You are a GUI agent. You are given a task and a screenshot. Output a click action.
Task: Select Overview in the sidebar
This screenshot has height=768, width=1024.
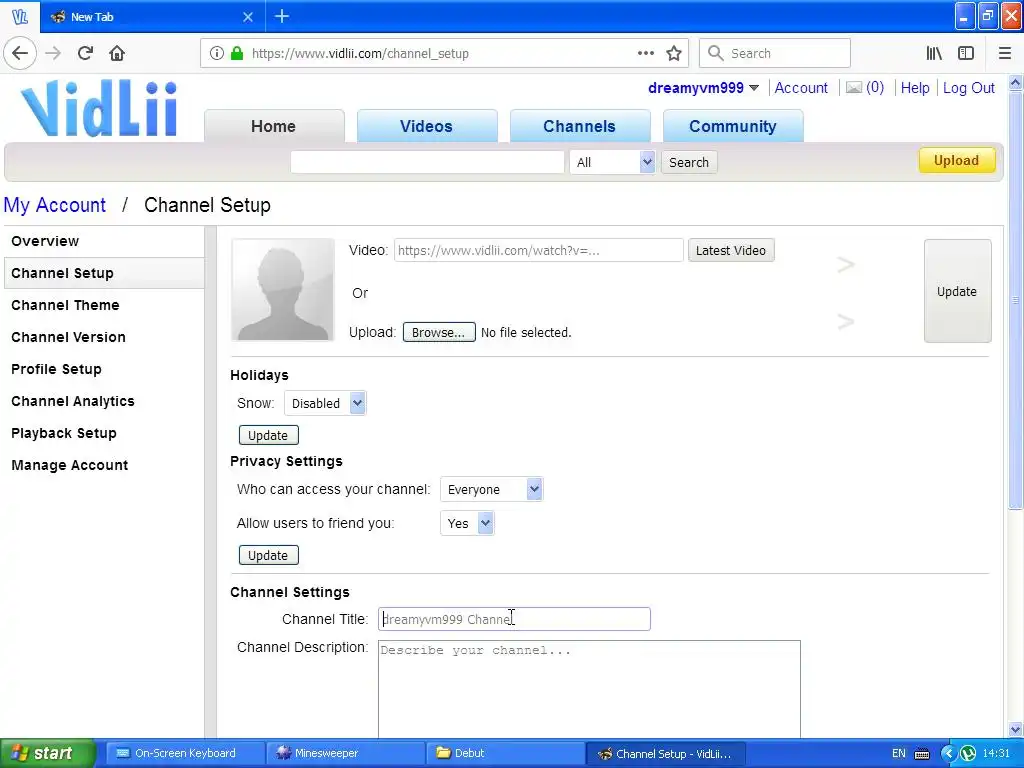[x=104, y=241]
